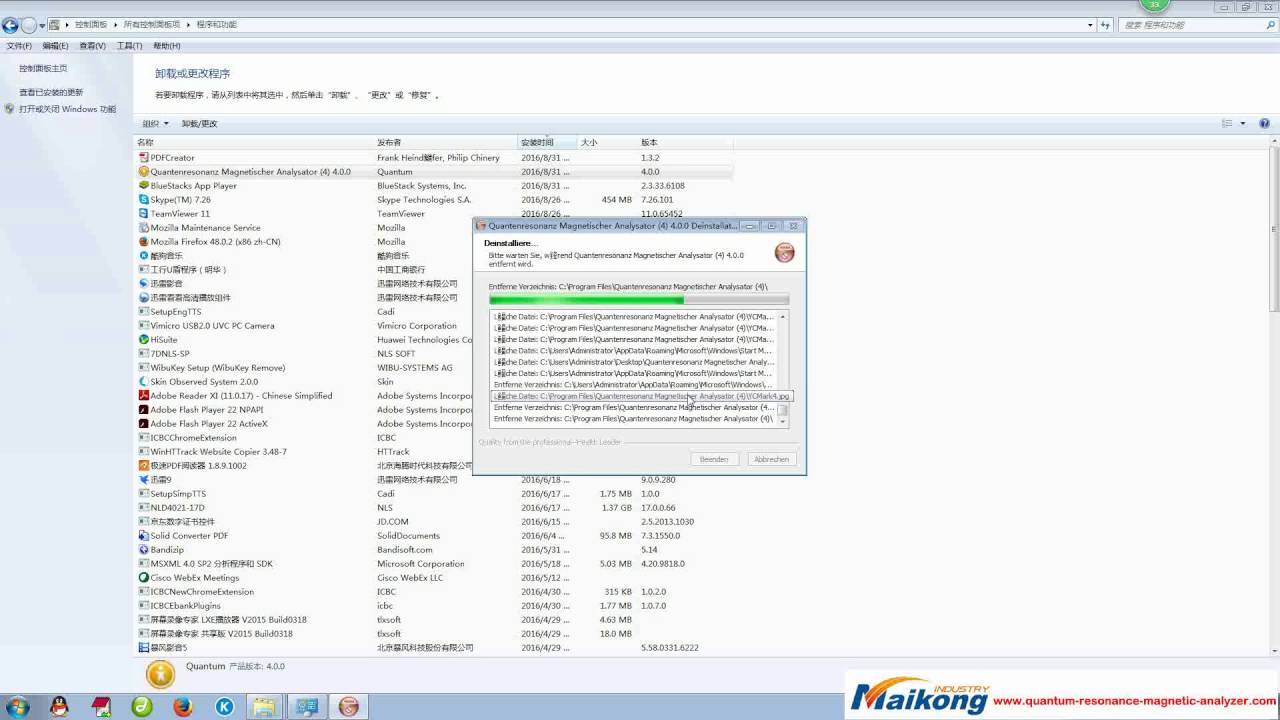Launch Firefox from the taskbar
The height and width of the screenshot is (720, 1280).
pos(182,707)
